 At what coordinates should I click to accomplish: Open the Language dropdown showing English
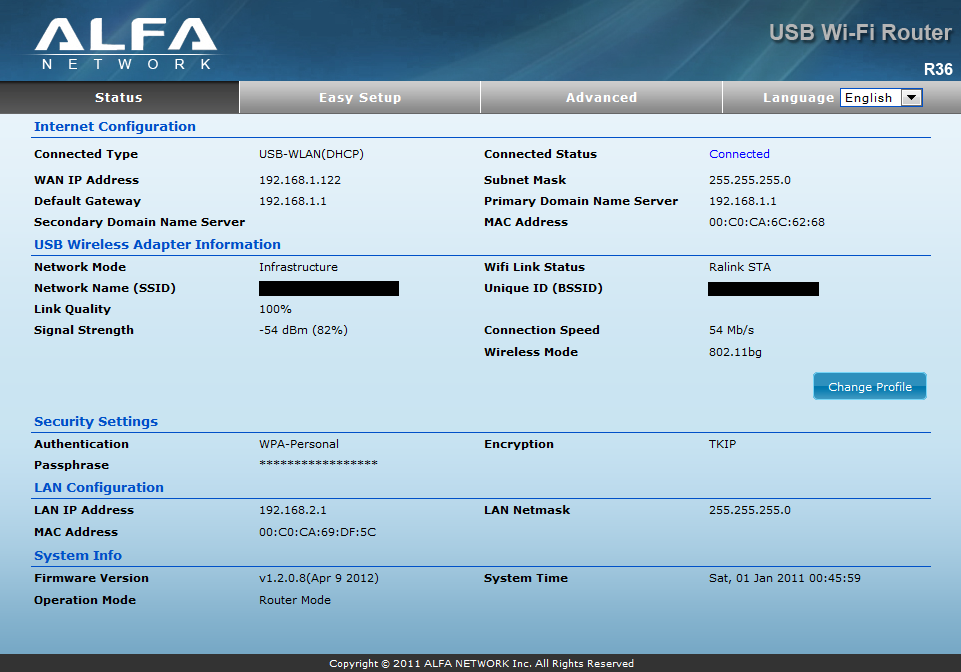click(x=881, y=97)
